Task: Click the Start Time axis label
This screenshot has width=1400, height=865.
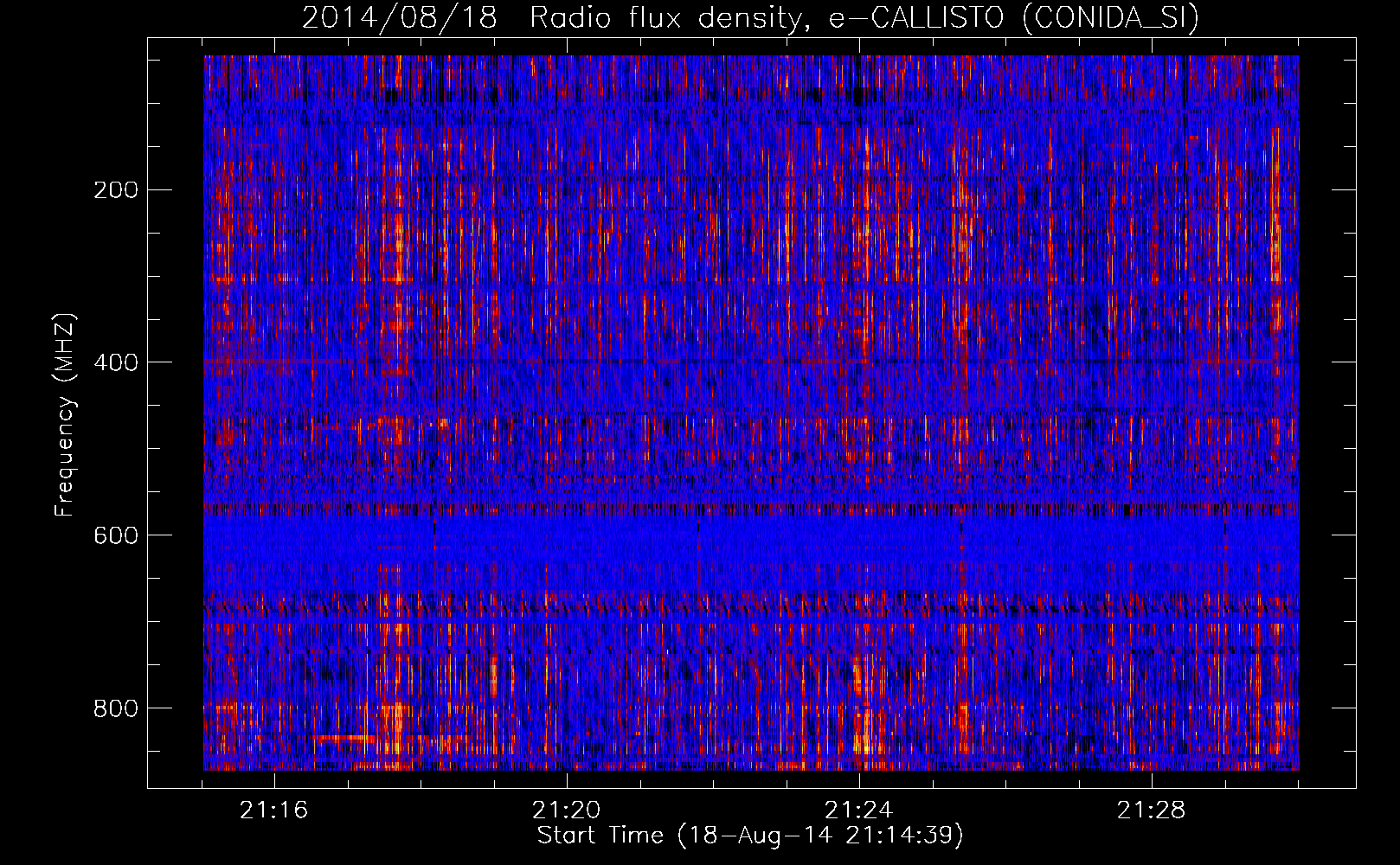Action: click(750, 836)
